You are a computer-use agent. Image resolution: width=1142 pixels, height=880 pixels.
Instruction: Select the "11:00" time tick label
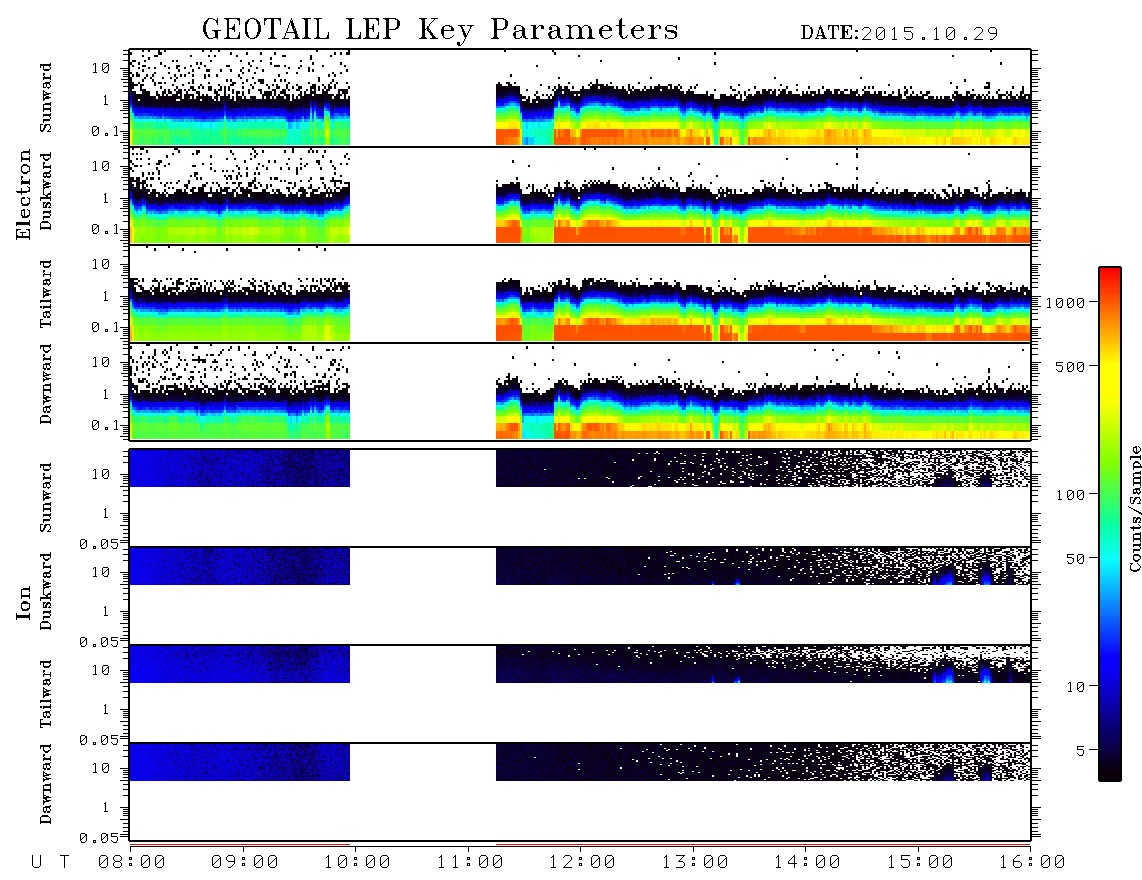[470, 863]
